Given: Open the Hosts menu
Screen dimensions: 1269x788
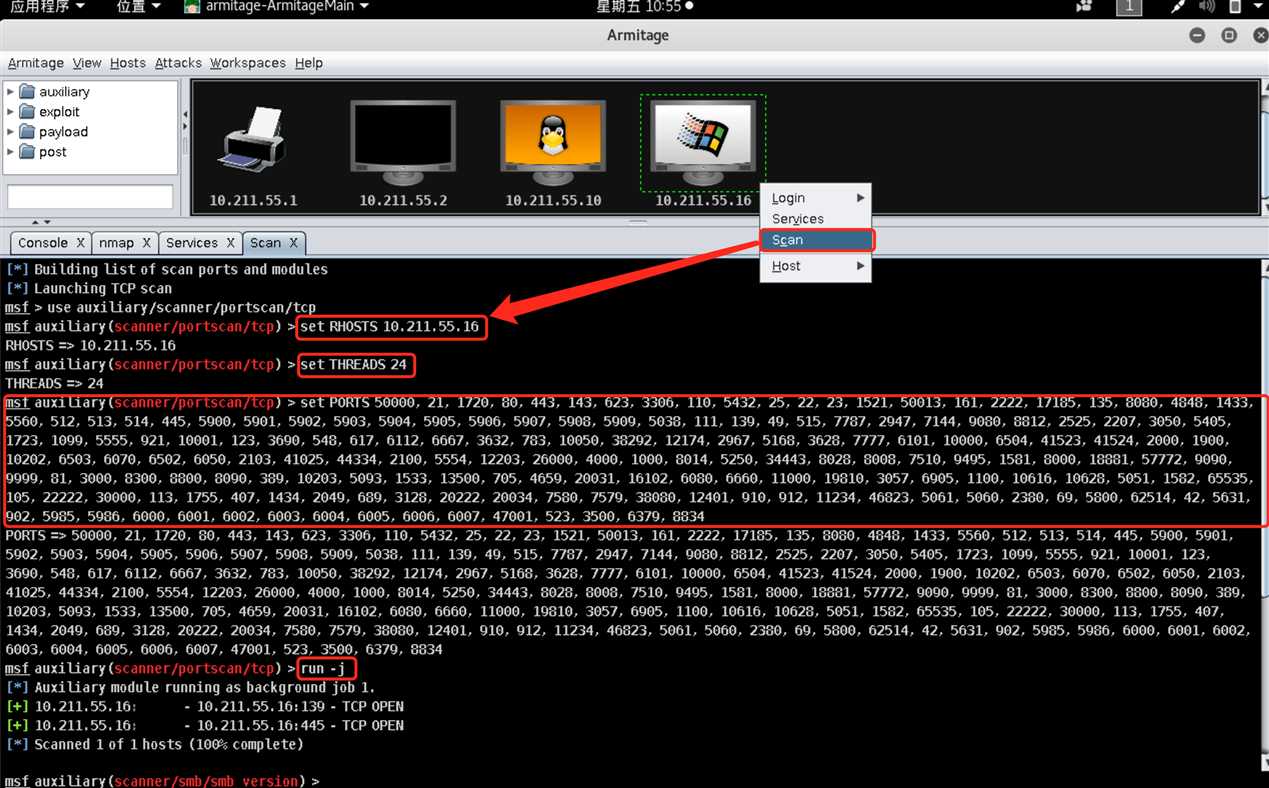Looking at the screenshot, I should pyautogui.click(x=128, y=63).
